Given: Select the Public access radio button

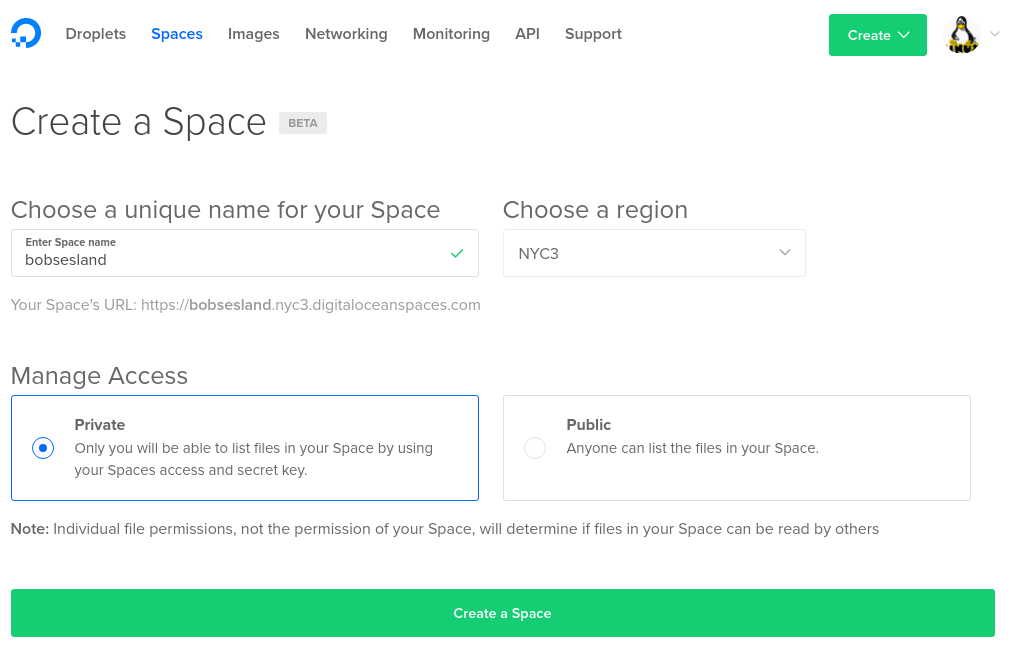Looking at the screenshot, I should (x=535, y=448).
